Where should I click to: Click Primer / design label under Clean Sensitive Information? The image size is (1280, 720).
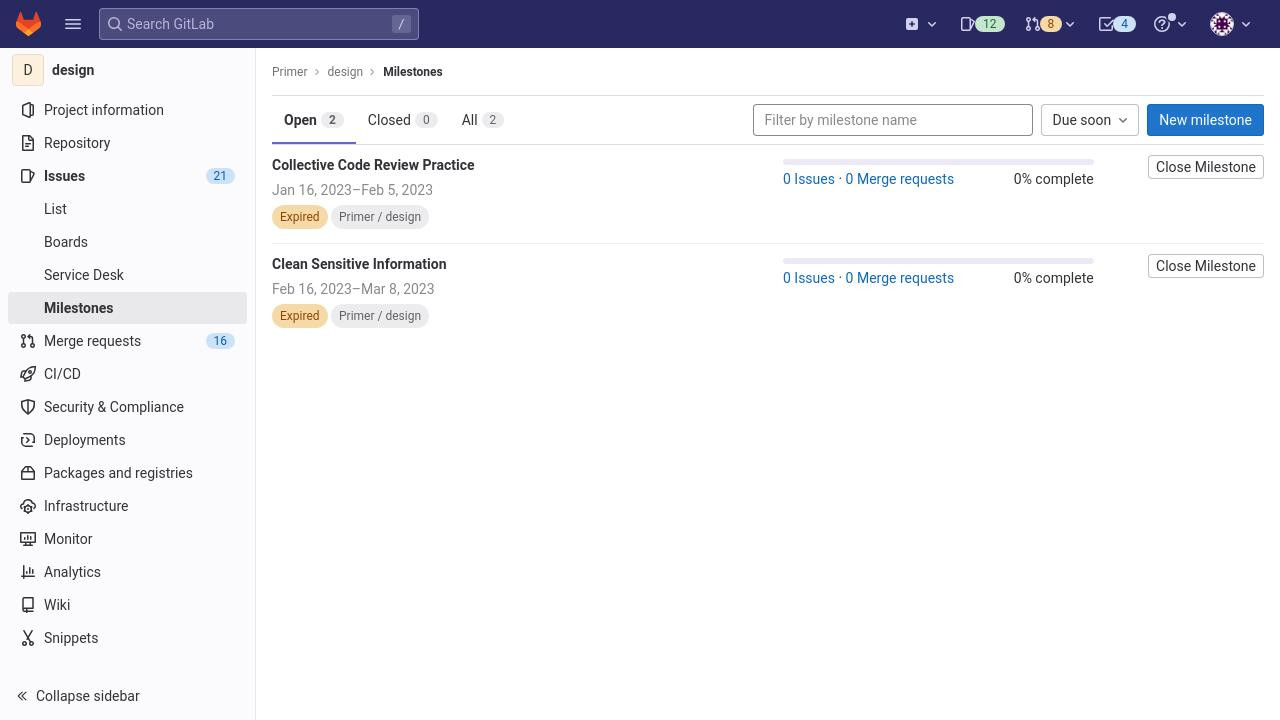point(380,316)
